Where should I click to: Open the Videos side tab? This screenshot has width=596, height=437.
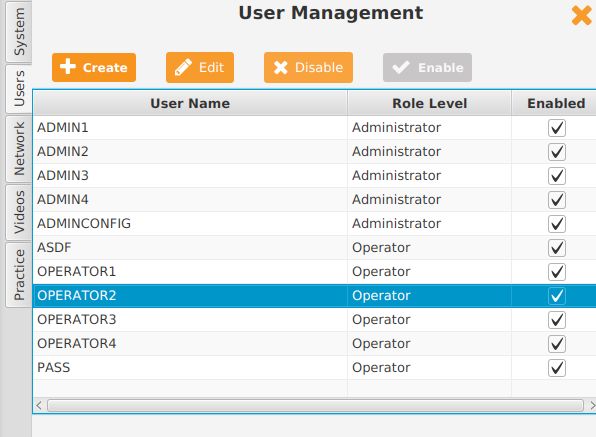click(19, 212)
